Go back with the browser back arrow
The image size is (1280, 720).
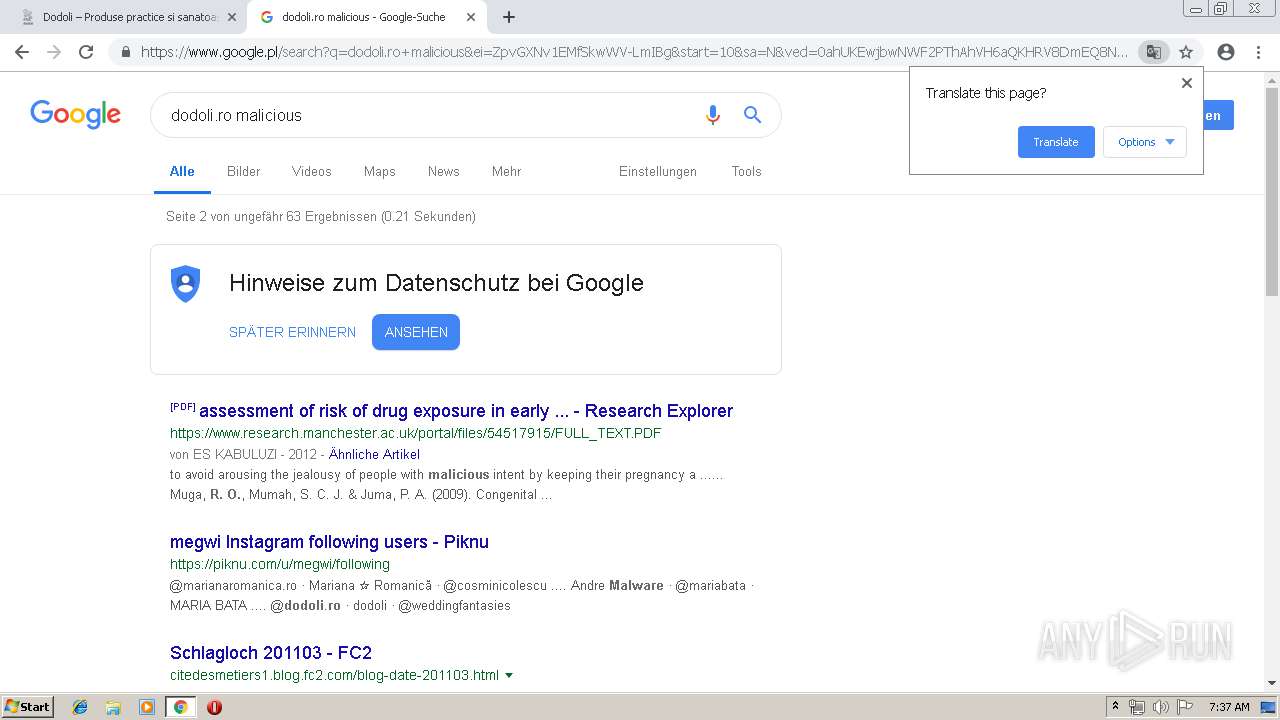coord(22,52)
